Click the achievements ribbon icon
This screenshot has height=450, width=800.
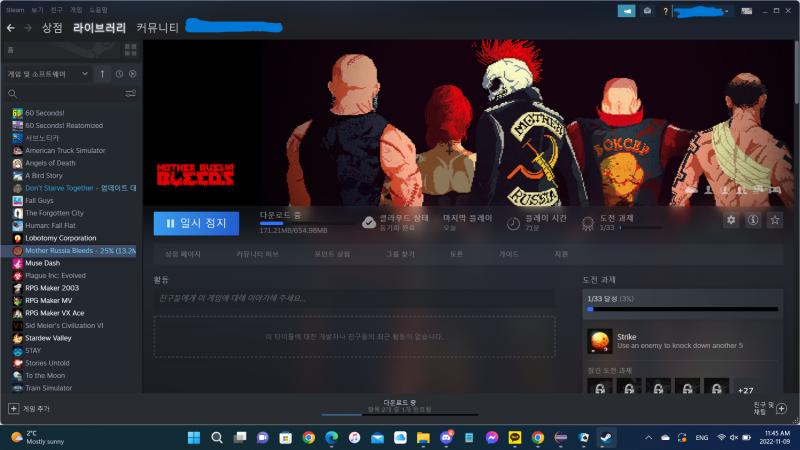click(588, 223)
